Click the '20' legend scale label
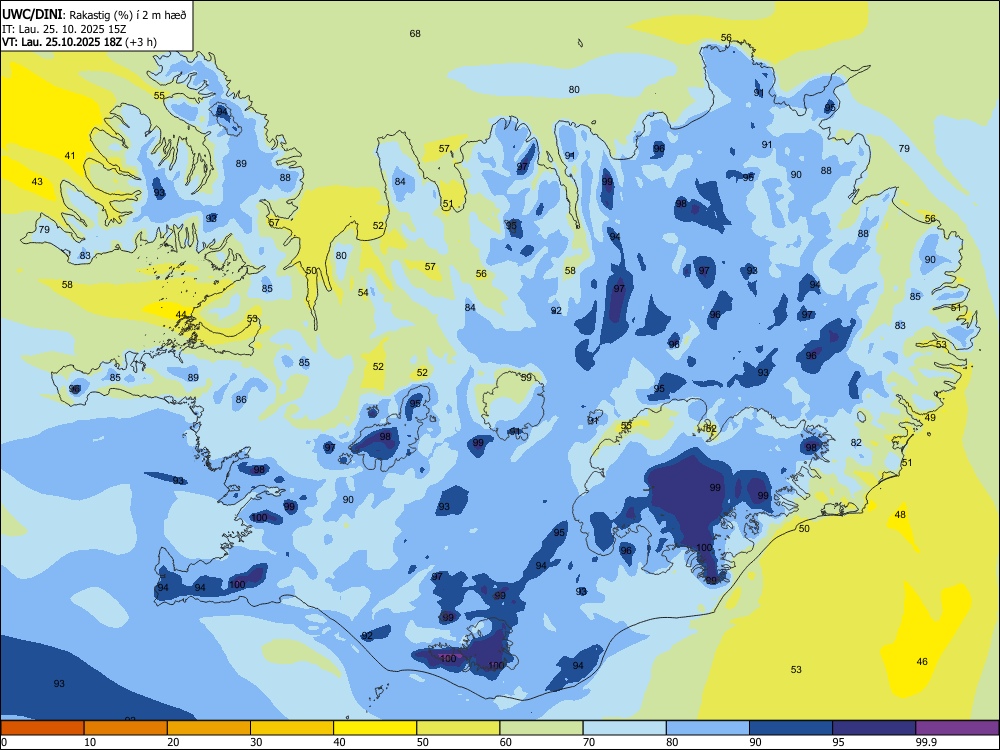 coord(173,742)
